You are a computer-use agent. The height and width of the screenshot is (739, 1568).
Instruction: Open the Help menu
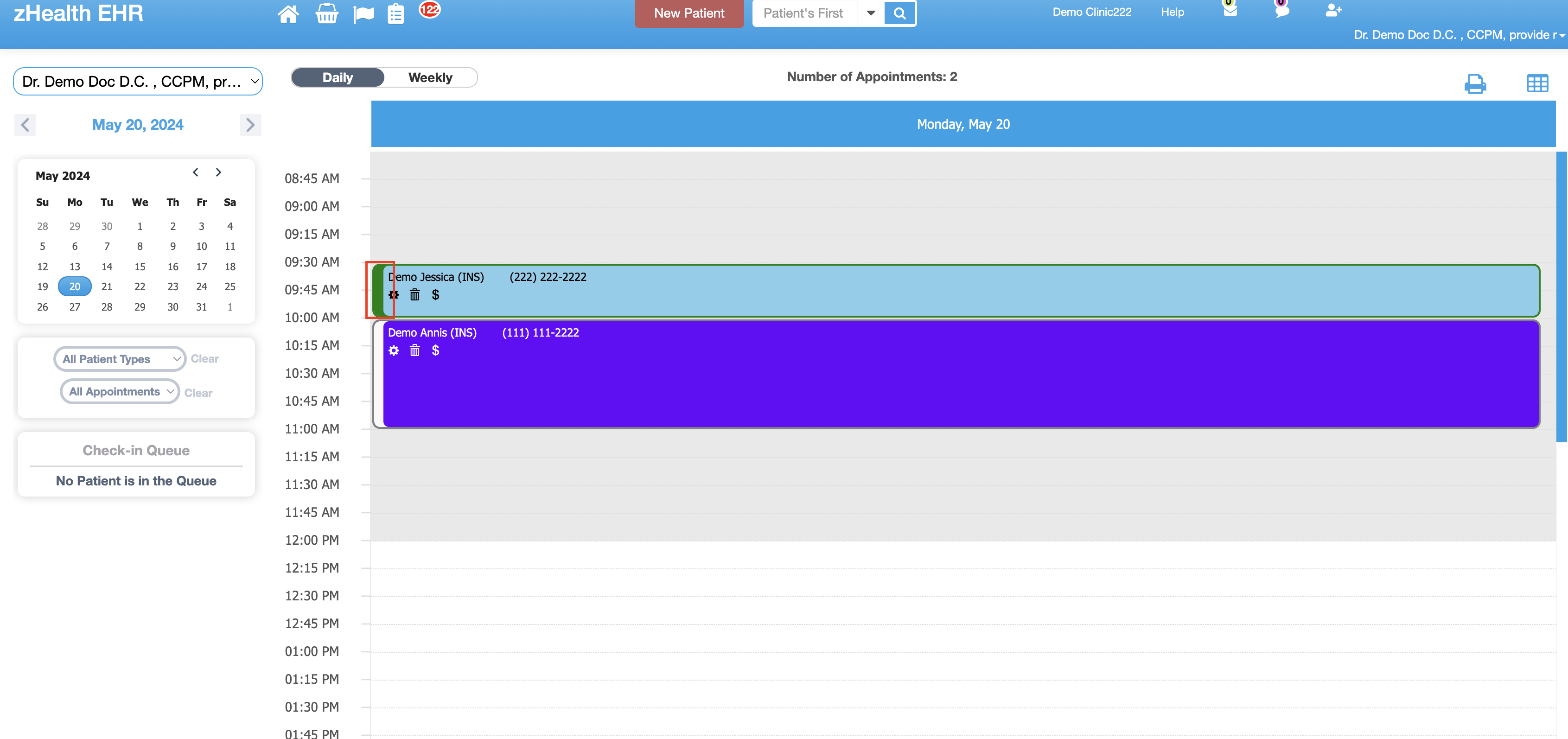1172,12
